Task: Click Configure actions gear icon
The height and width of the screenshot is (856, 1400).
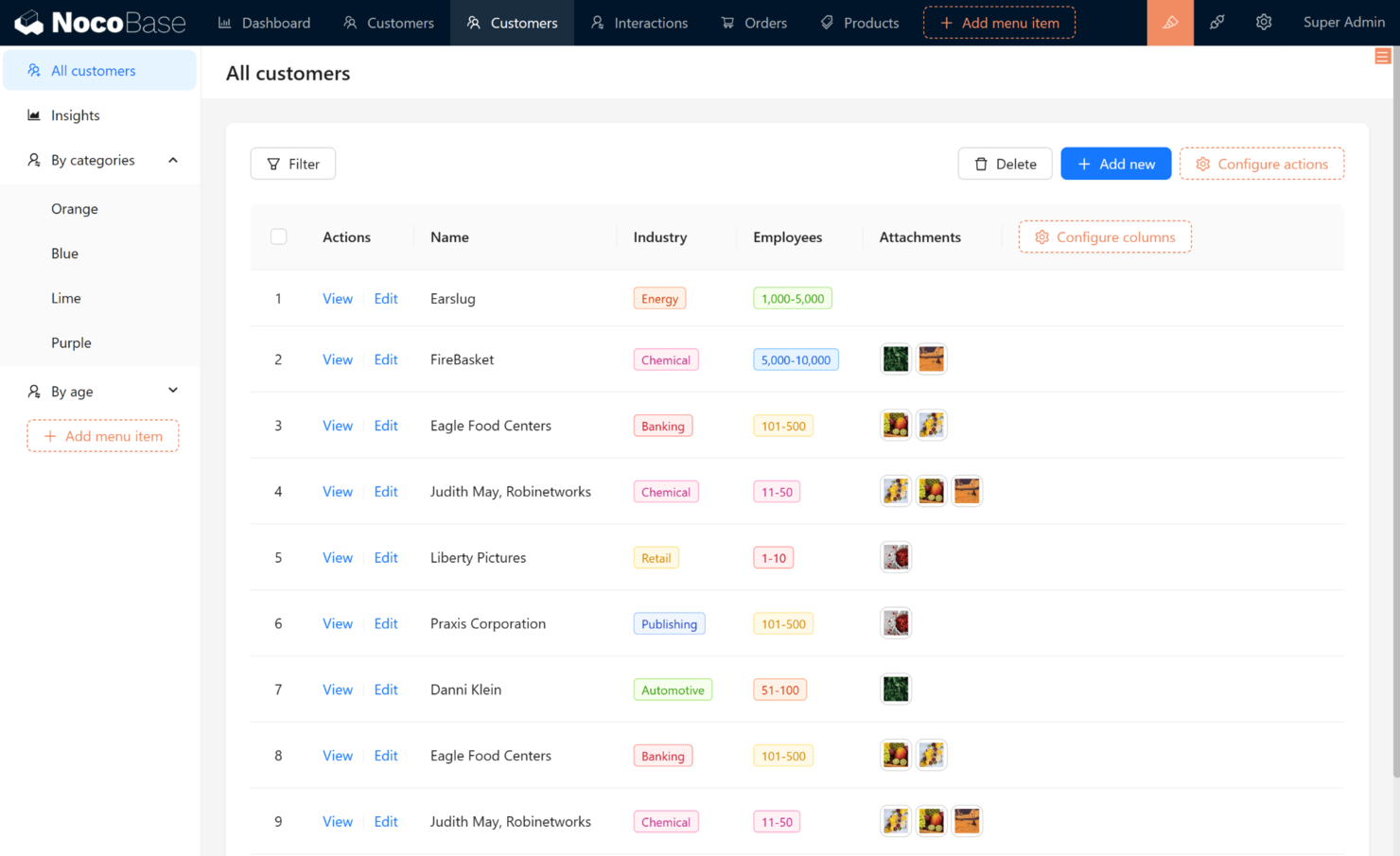Action: pos(1203,165)
